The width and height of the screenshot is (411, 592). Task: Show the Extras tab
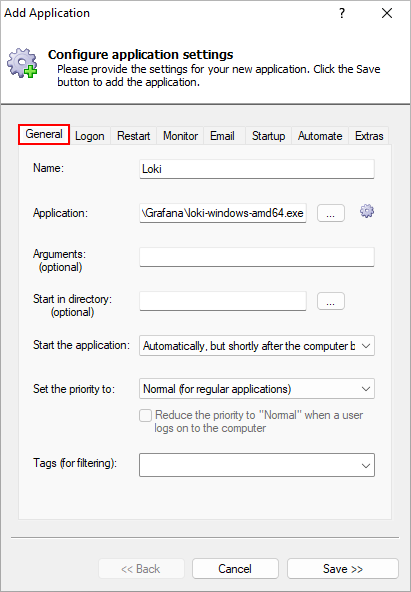coord(369,136)
